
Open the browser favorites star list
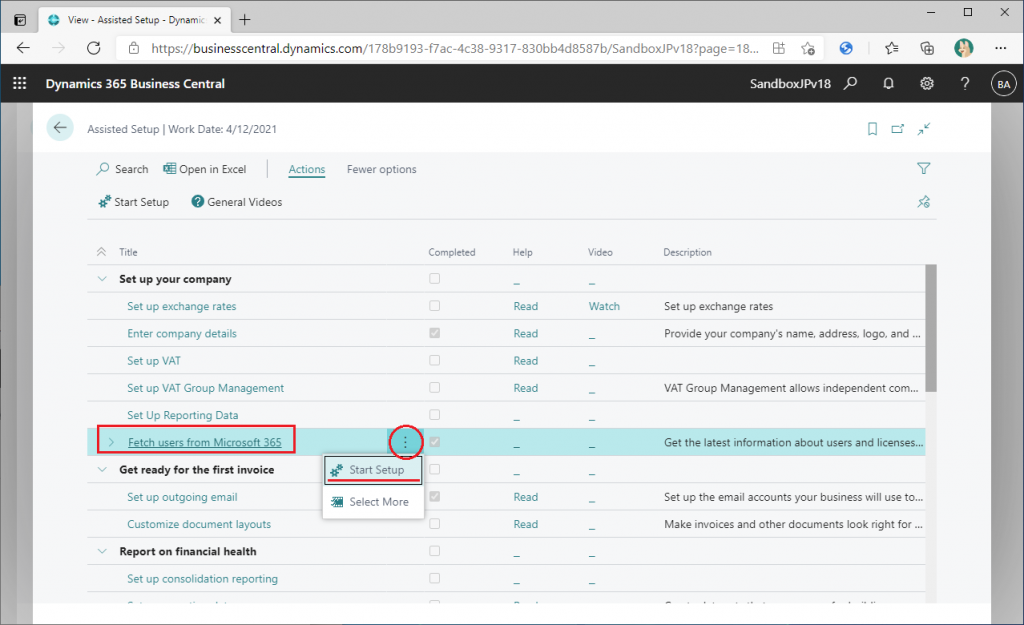[891, 48]
